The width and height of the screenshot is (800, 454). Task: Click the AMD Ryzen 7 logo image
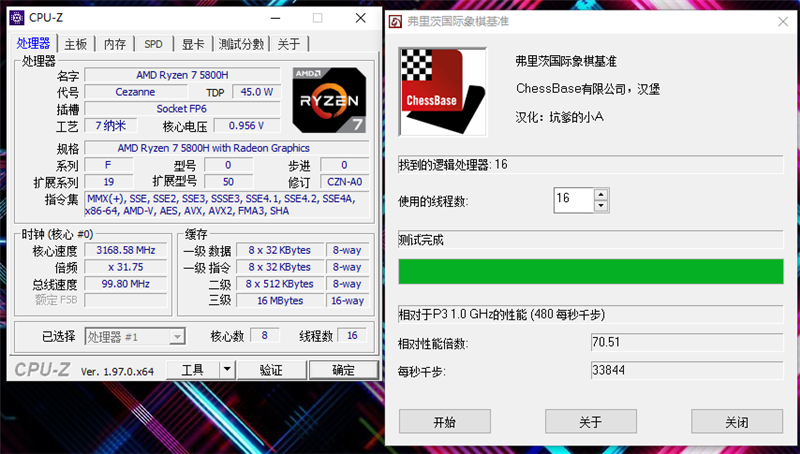pos(329,100)
